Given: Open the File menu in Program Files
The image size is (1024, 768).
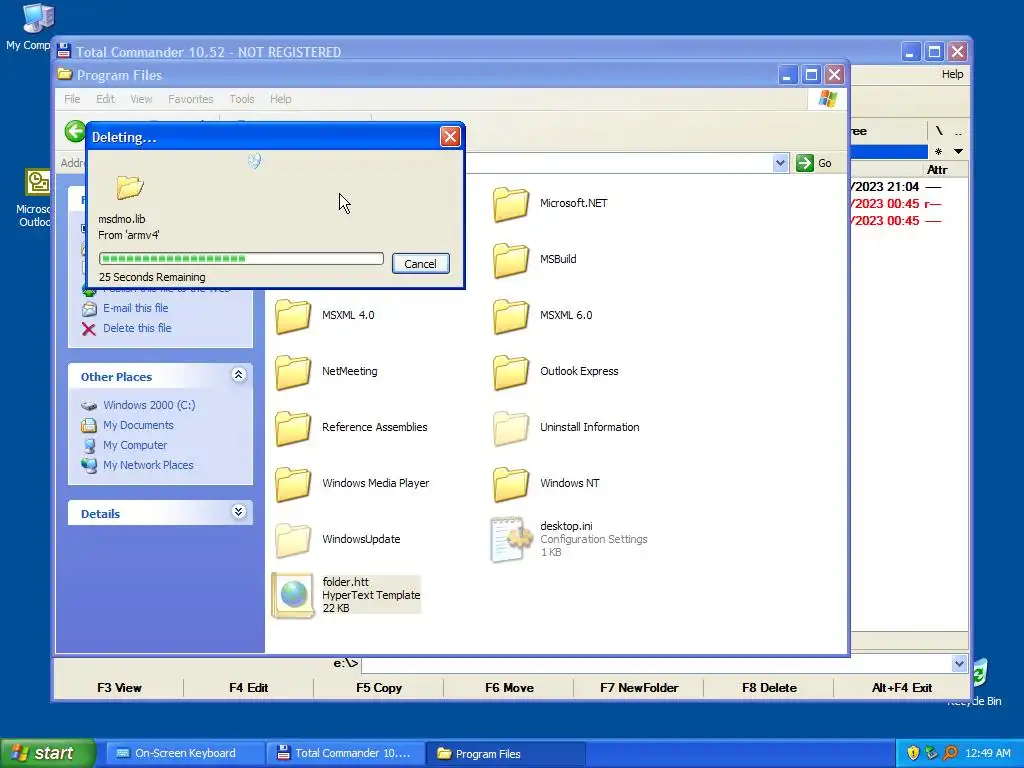Looking at the screenshot, I should (72, 99).
